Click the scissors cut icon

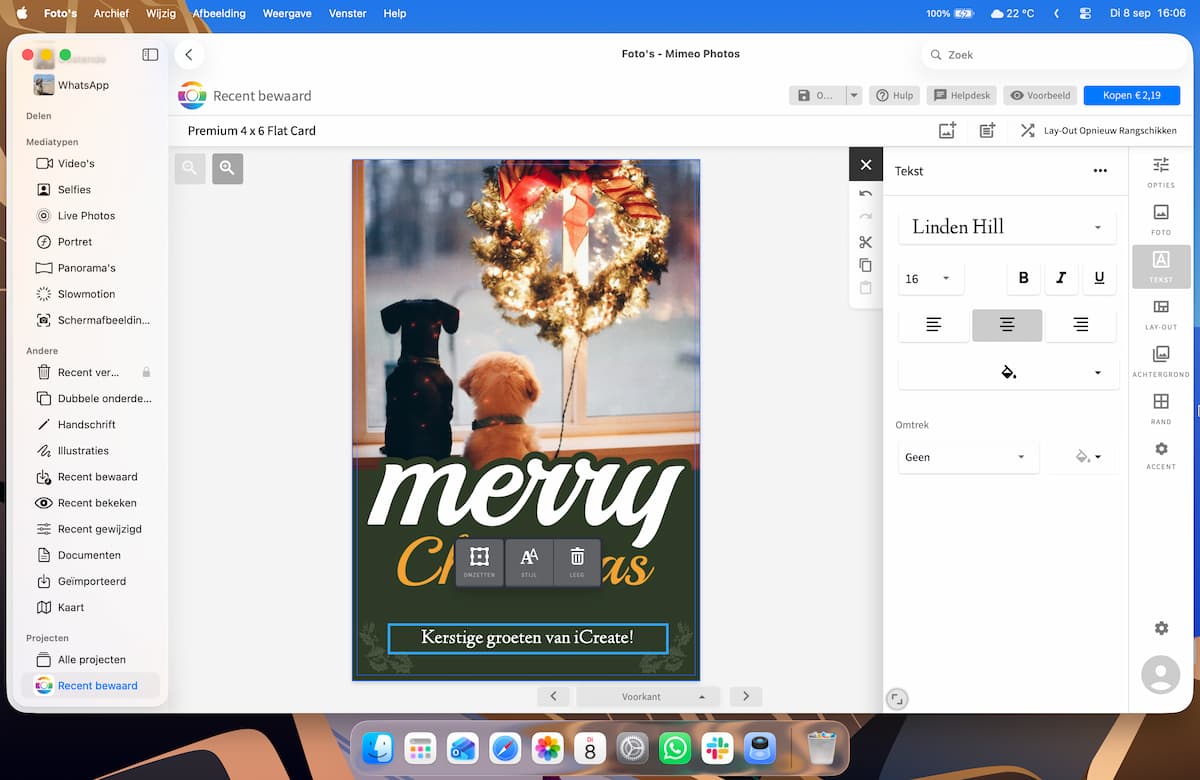[x=866, y=242]
